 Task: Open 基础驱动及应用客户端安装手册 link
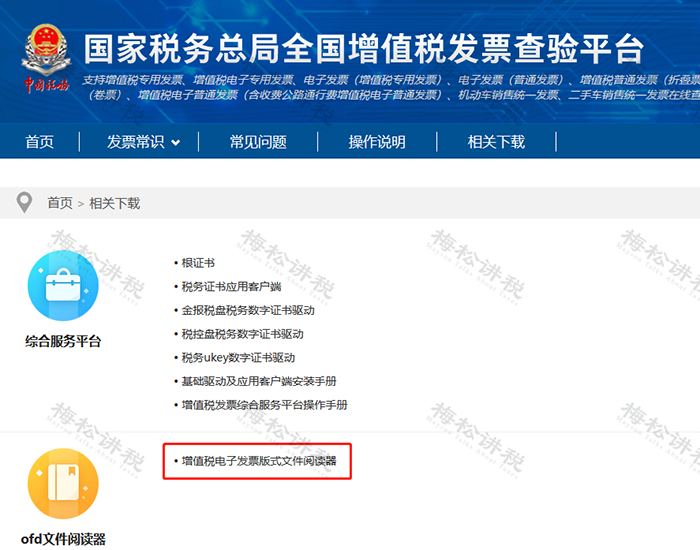(259, 381)
